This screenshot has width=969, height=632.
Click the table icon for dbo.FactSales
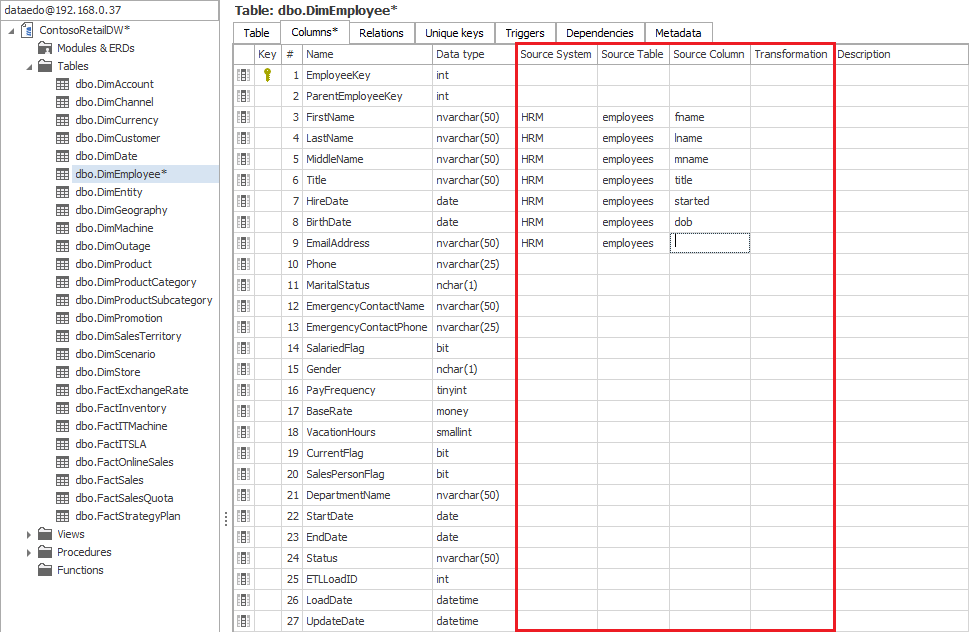pyautogui.click(x=62, y=480)
